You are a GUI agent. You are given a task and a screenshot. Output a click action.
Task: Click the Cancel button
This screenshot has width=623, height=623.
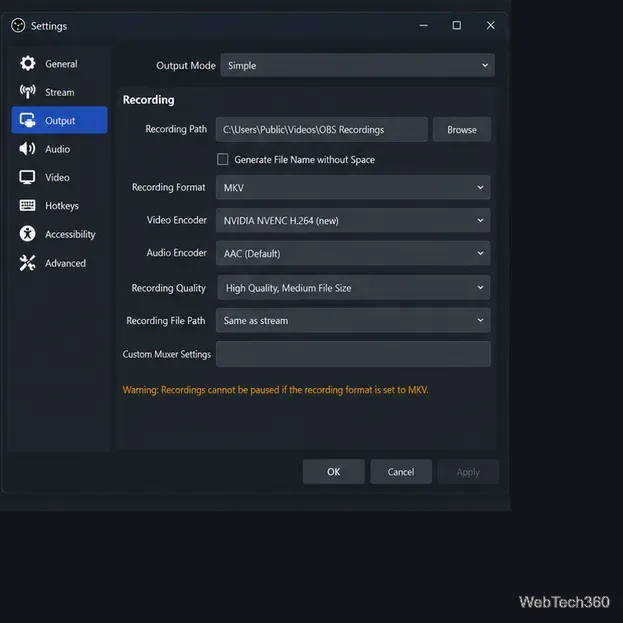click(x=401, y=472)
